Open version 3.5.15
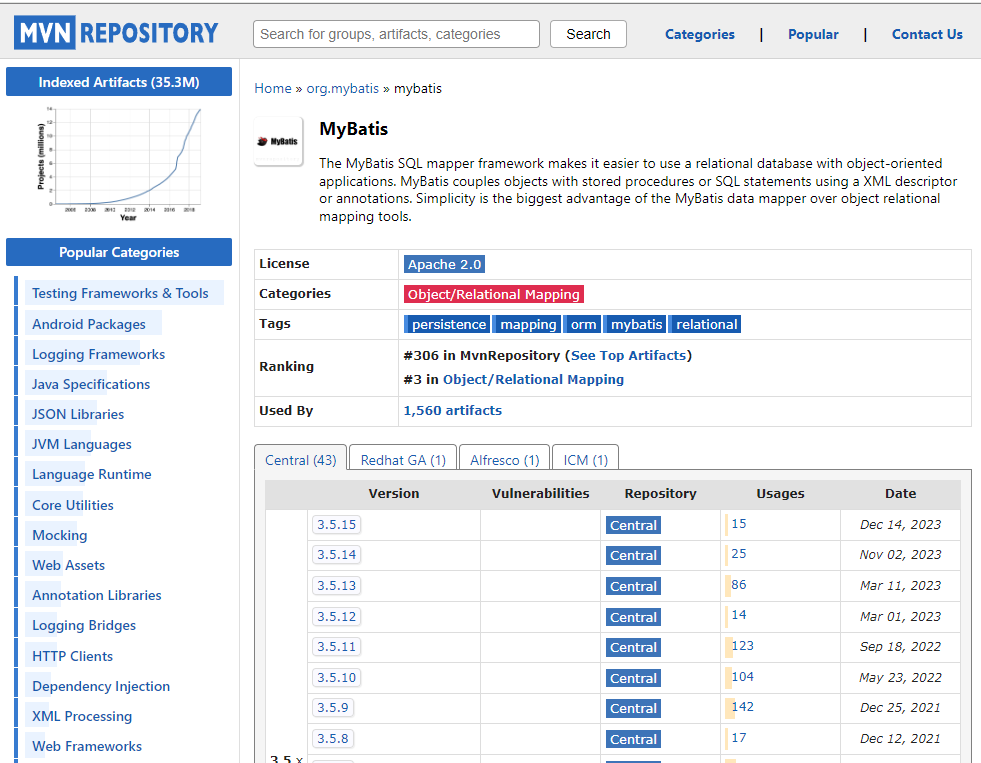The width and height of the screenshot is (981, 763). tap(337, 525)
